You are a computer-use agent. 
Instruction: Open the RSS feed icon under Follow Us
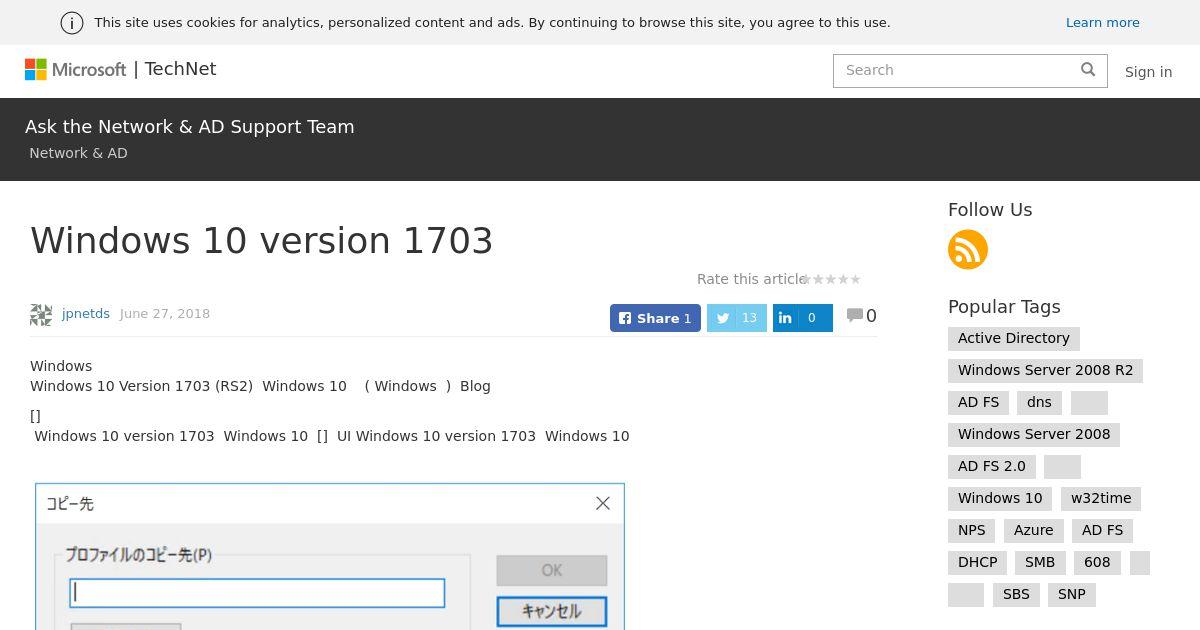pyautogui.click(x=968, y=249)
